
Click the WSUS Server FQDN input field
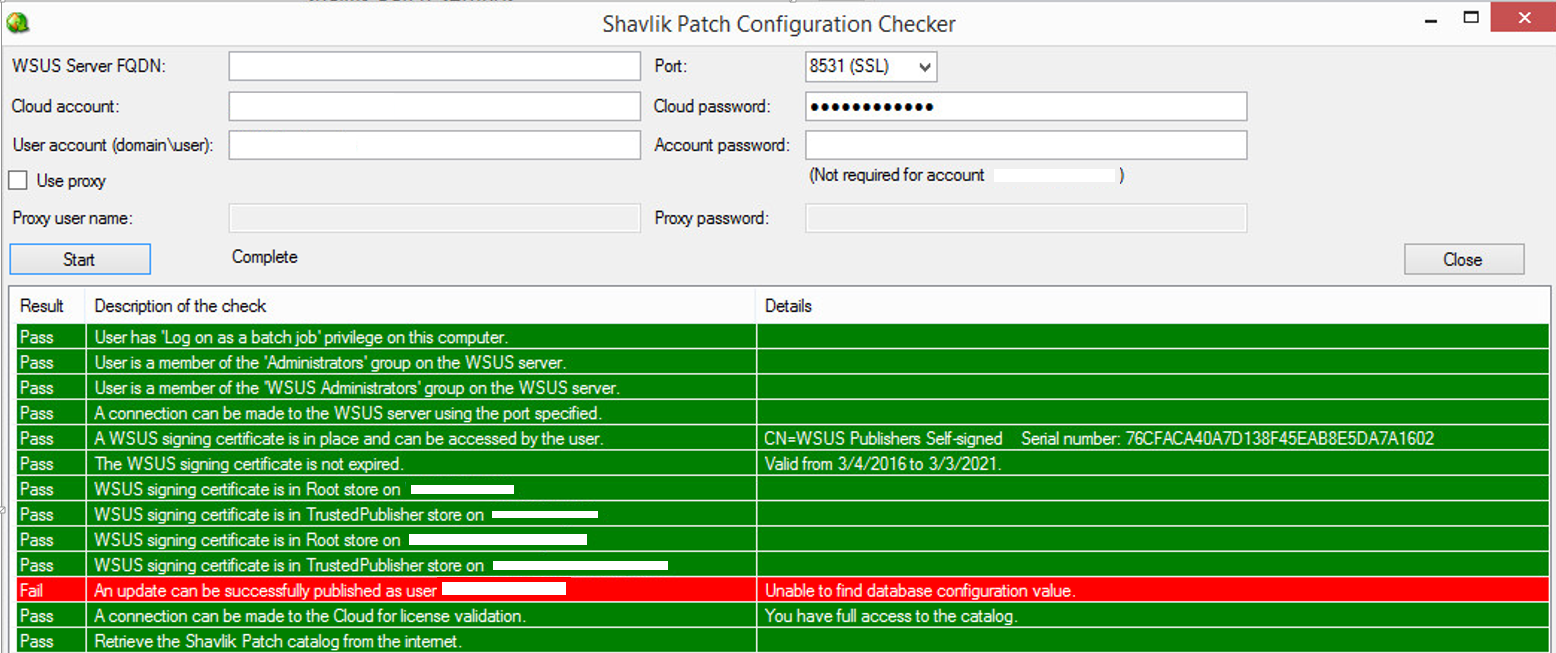point(433,65)
